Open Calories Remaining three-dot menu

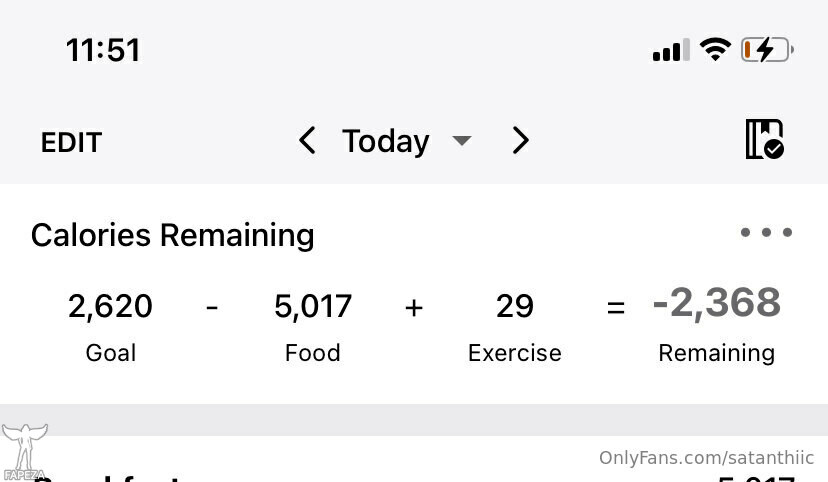tap(766, 232)
